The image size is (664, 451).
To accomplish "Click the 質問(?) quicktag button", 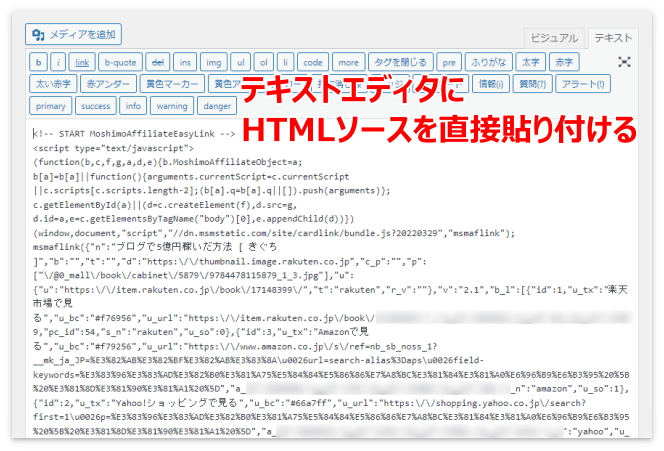I will tap(532, 84).
